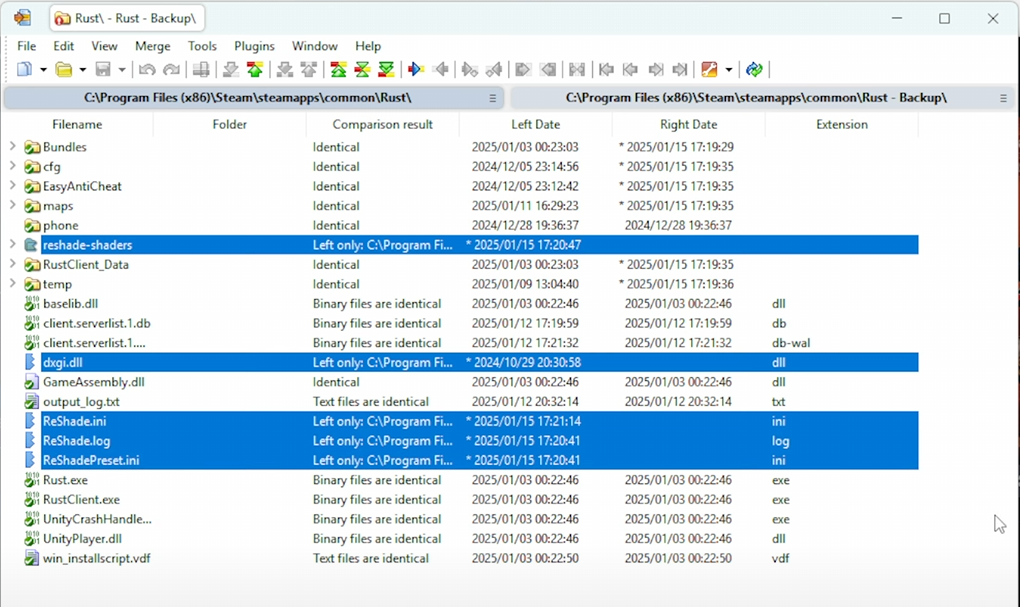
Task: Click the greyed Next Conflict icon
Action: (x=284, y=69)
